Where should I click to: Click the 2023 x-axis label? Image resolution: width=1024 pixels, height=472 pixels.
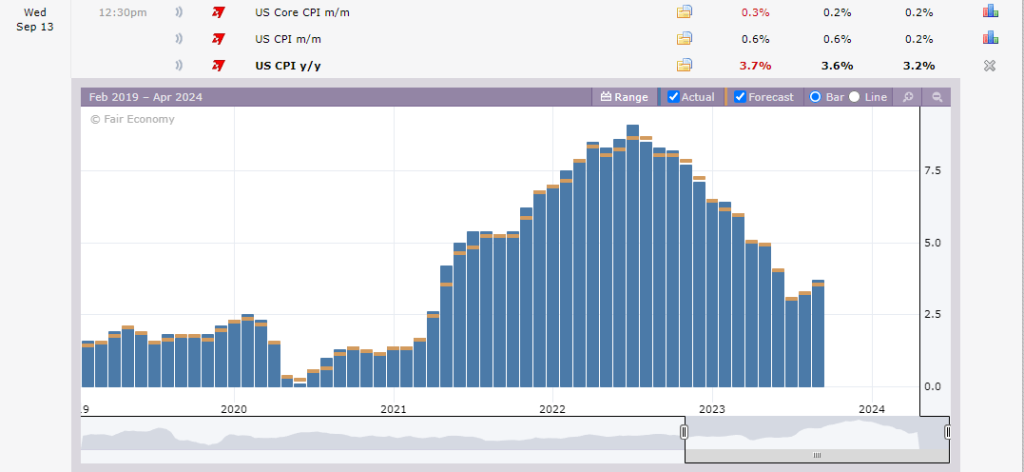tap(712, 409)
